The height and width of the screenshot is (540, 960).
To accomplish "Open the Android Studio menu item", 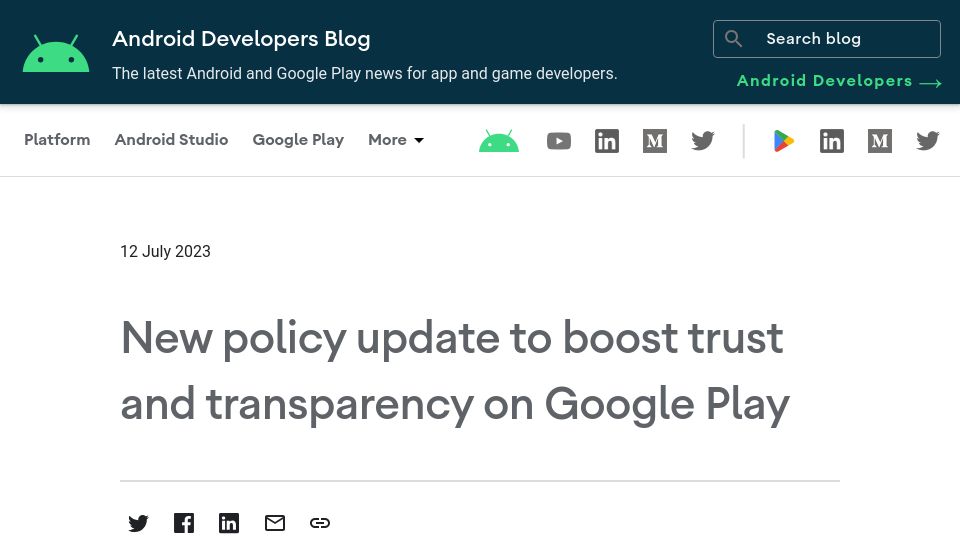I will click(171, 140).
